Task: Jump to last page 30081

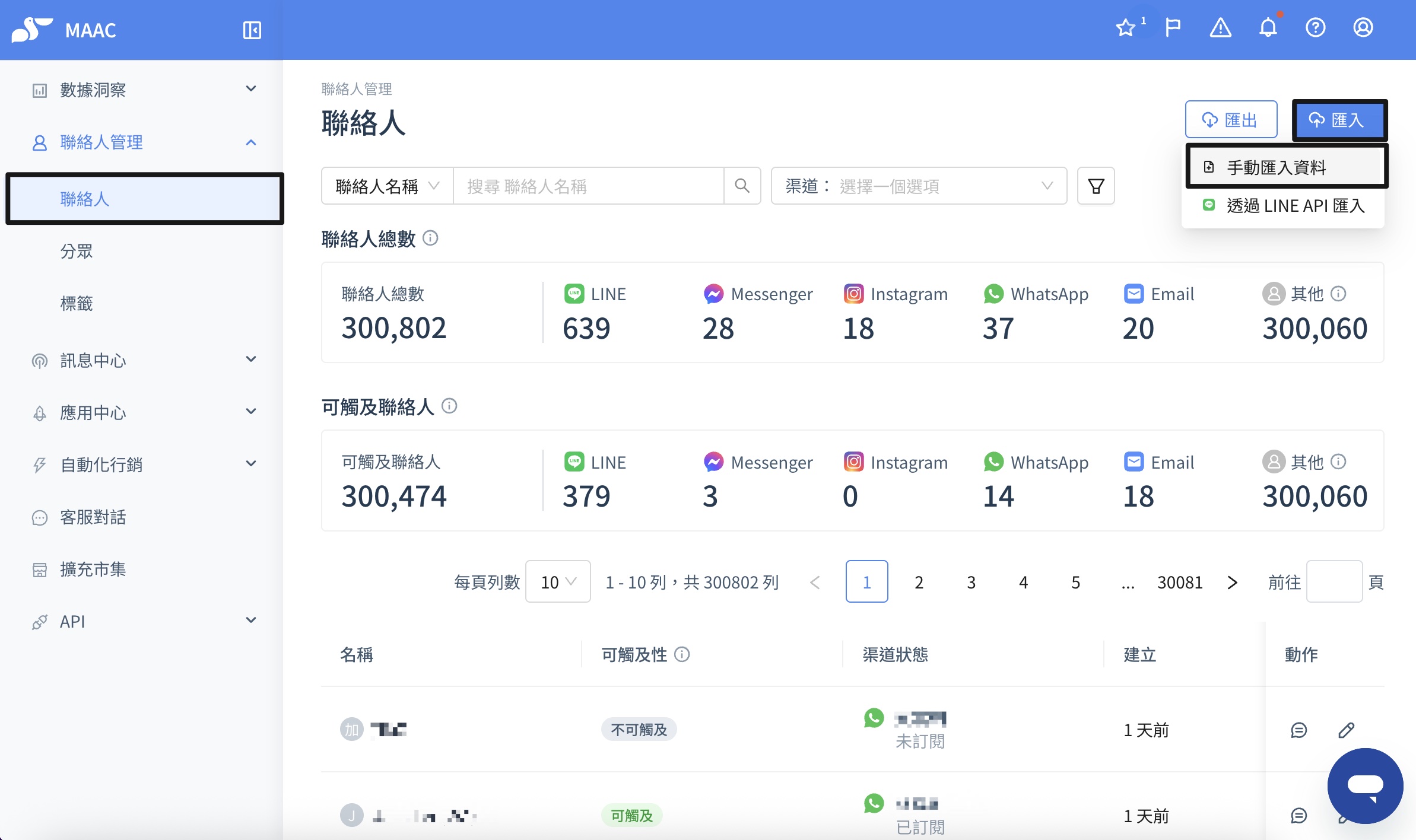Action: point(1180,581)
